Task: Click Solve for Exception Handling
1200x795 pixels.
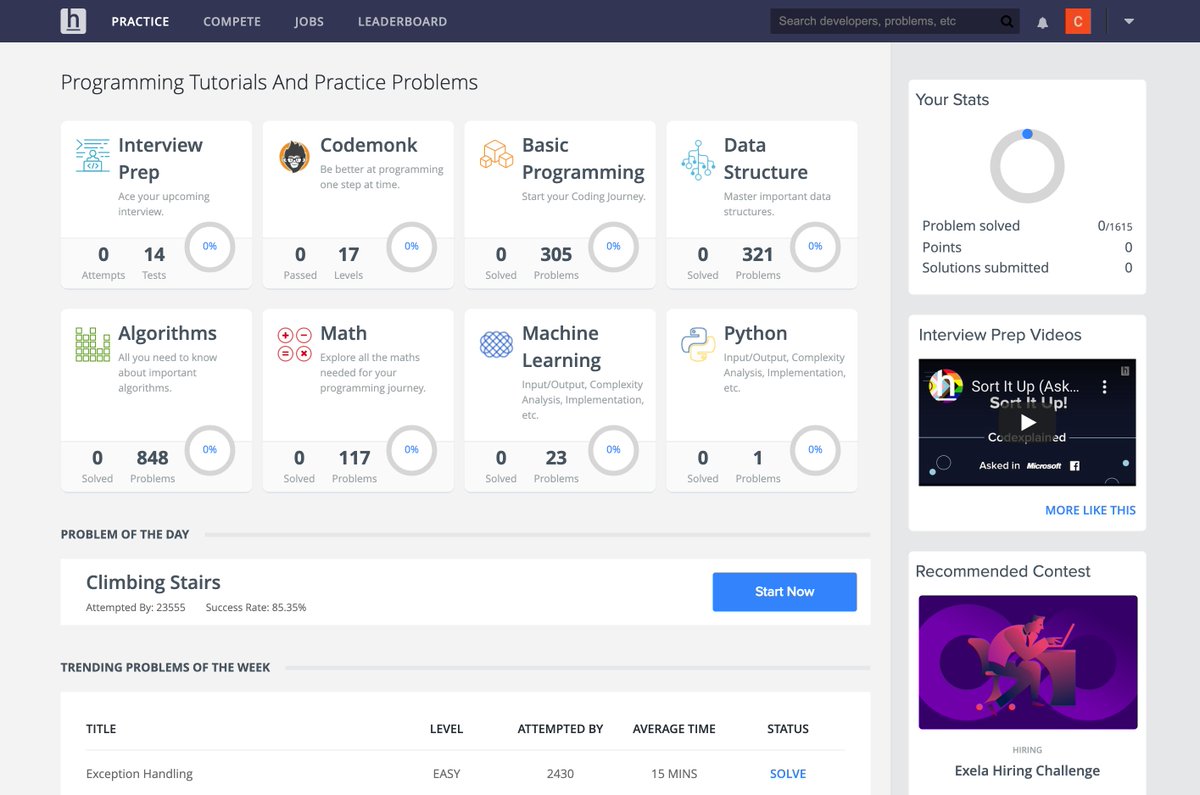Action: (x=788, y=774)
